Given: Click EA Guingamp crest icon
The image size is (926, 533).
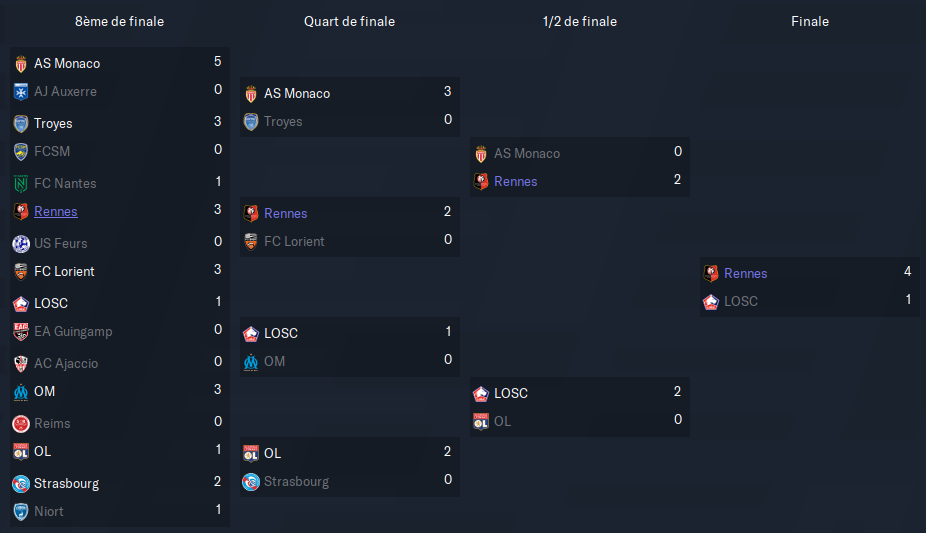Looking at the screenshot, I should click(21, 332).
